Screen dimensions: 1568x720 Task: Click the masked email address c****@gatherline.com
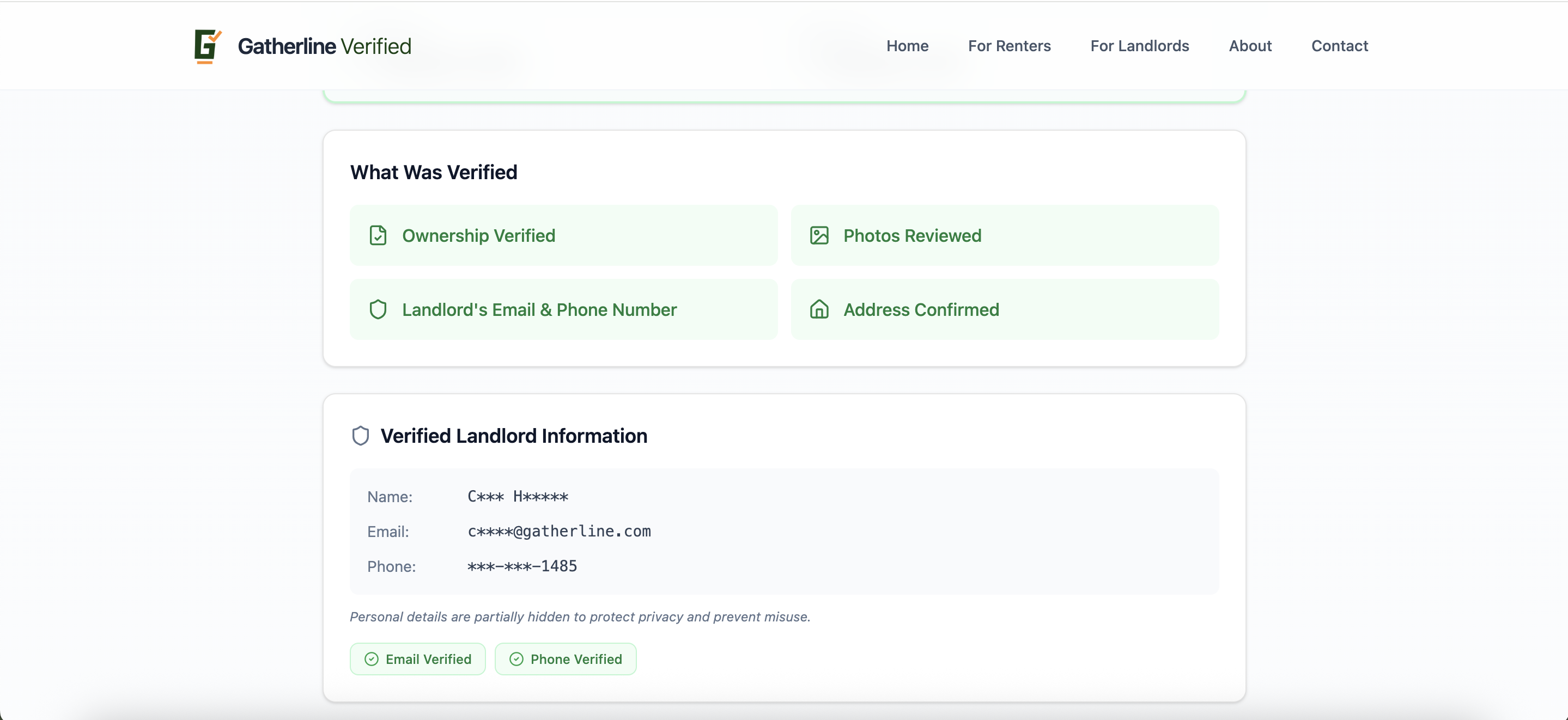[x=560, y=530]
